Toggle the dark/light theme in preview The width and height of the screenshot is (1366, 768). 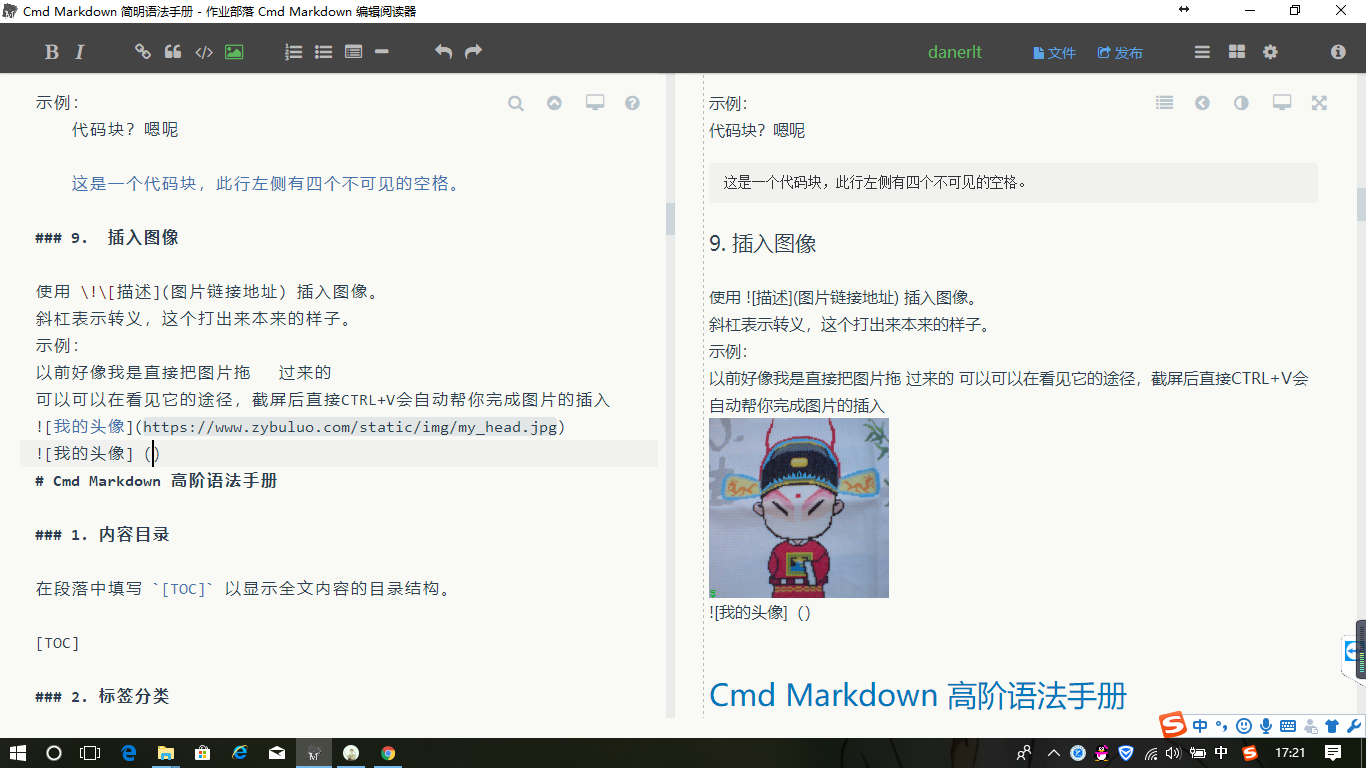click(1241, 103)
